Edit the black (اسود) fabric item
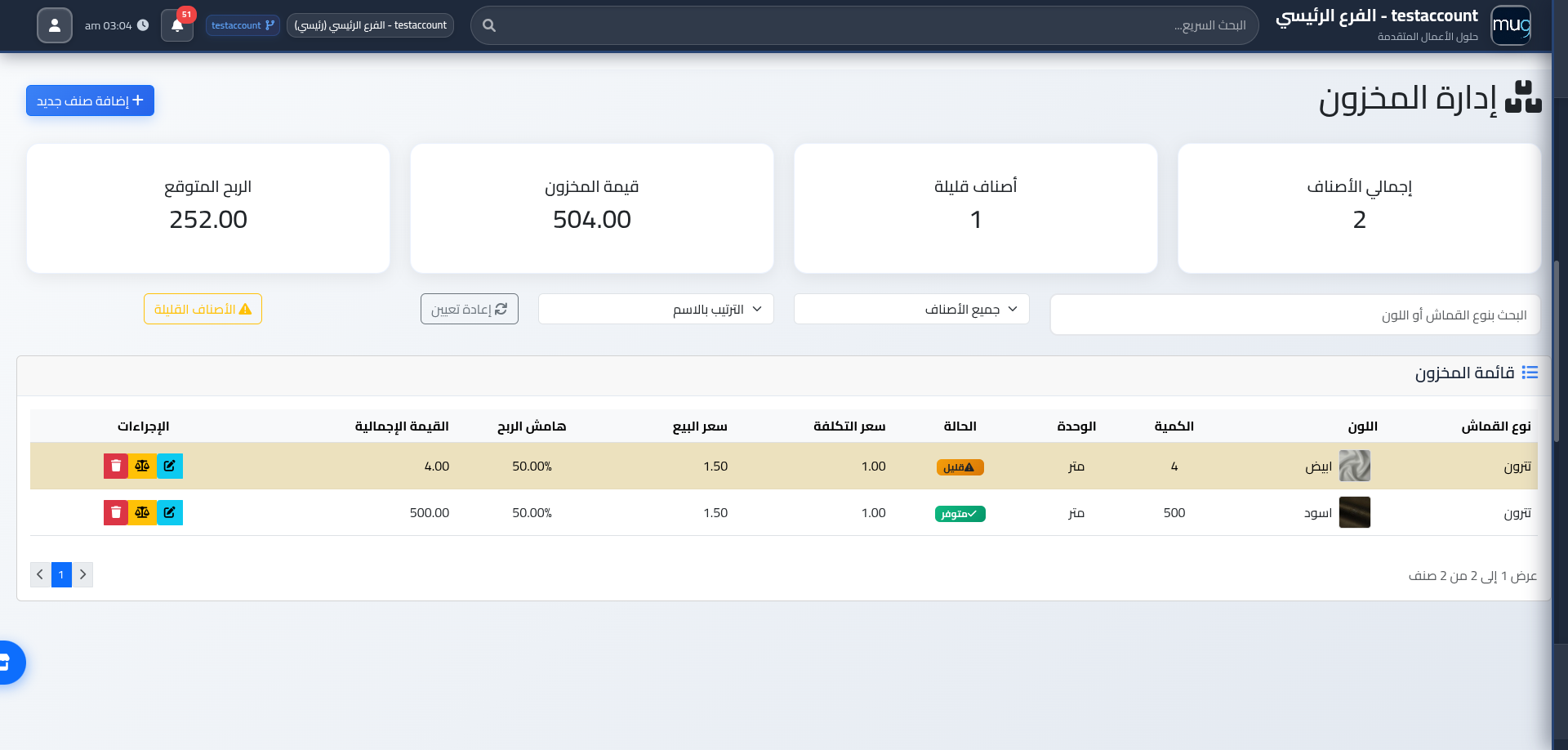 point(169,512)
